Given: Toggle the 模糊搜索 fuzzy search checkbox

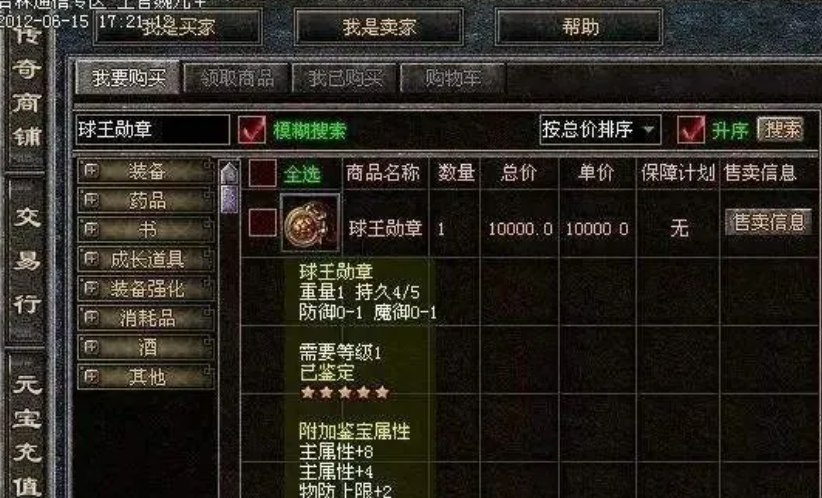Looking at the screenshot, I should tap(252, 129).
